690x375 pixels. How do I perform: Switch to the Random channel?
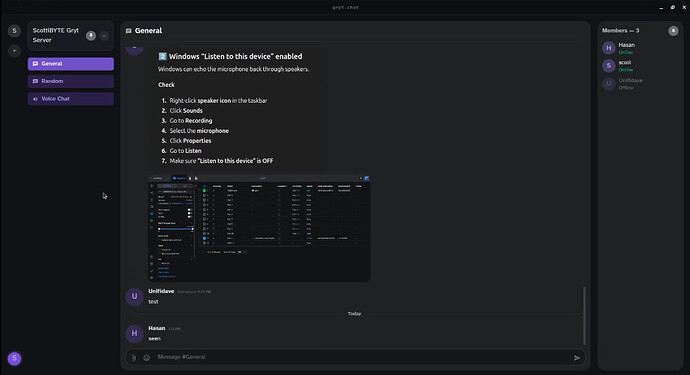click(71, 81)
